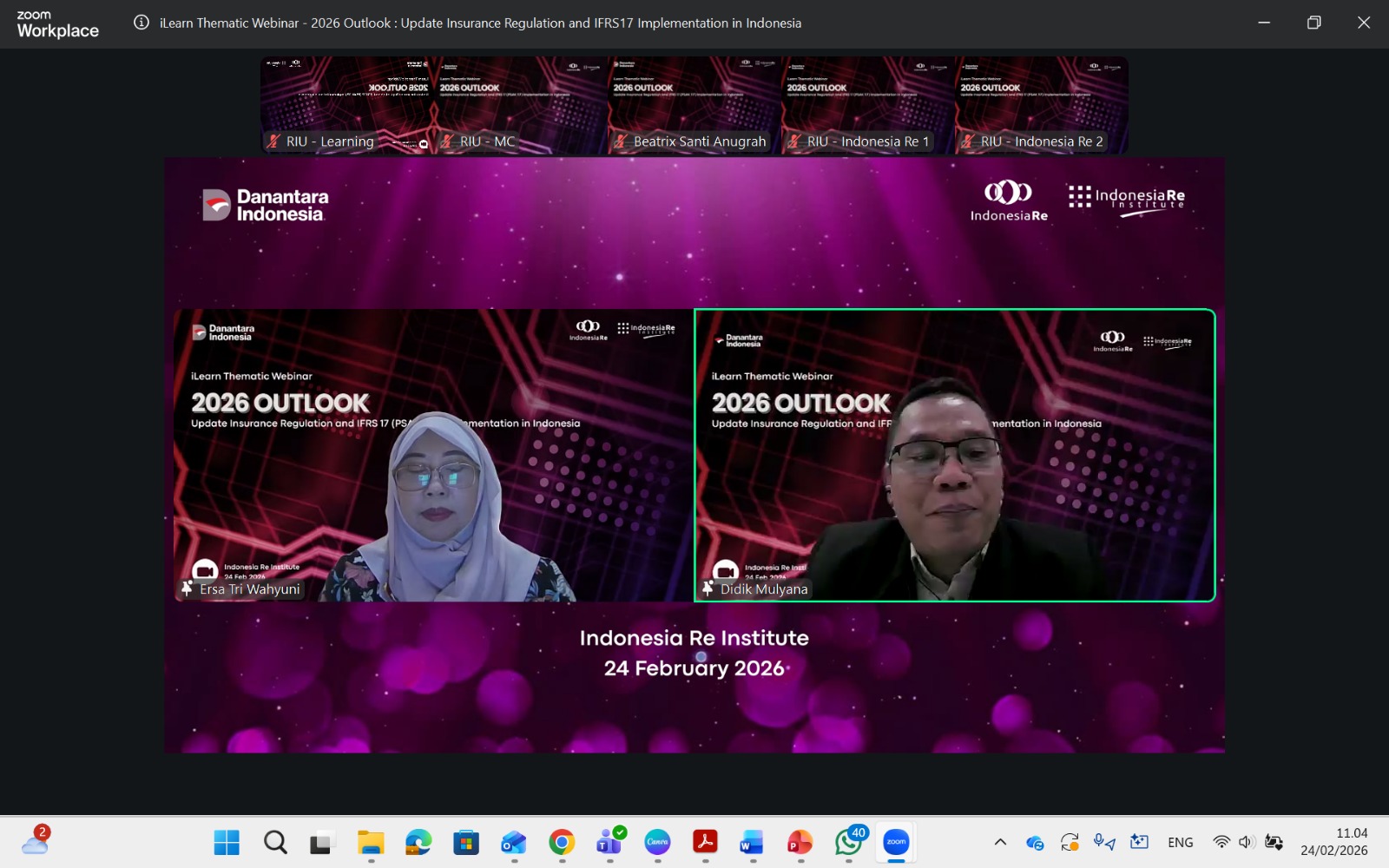Click the Zoom icon in the taskbar
The width and height of the screenshot is (1389, 868).
(x=896, y=842)
